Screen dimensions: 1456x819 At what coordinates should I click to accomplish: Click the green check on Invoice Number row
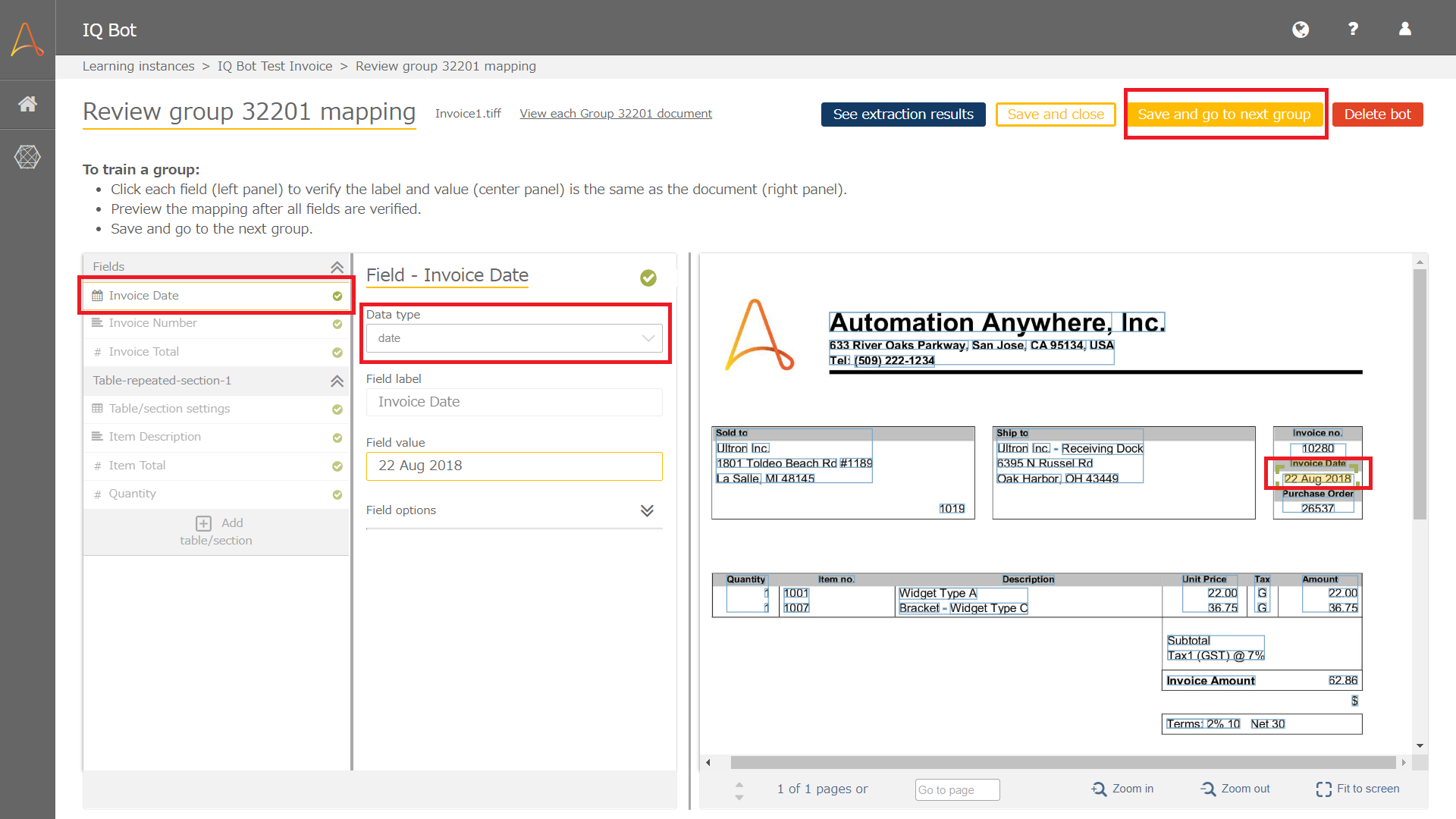tap(337, 324)
